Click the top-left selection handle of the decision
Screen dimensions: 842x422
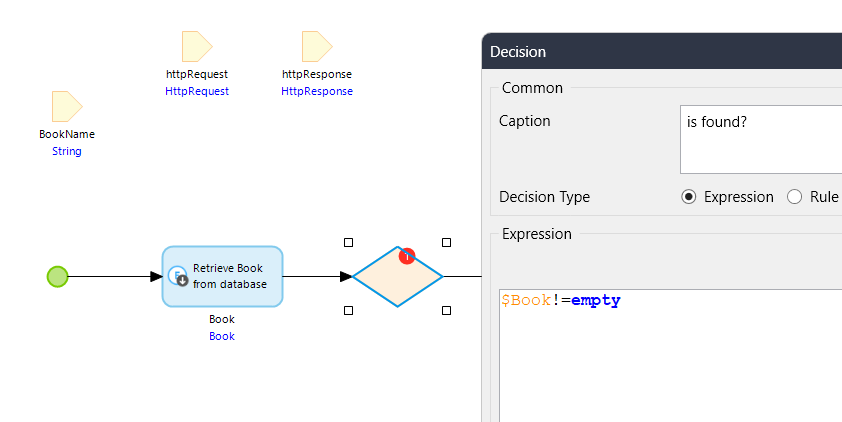(348, 242)
